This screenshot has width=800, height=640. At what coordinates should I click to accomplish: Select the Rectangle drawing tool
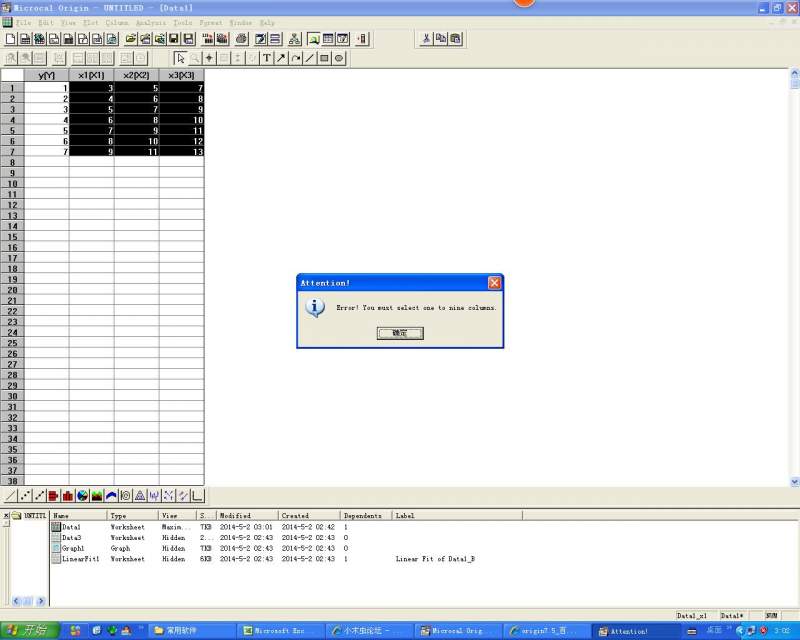pos(324,58)
